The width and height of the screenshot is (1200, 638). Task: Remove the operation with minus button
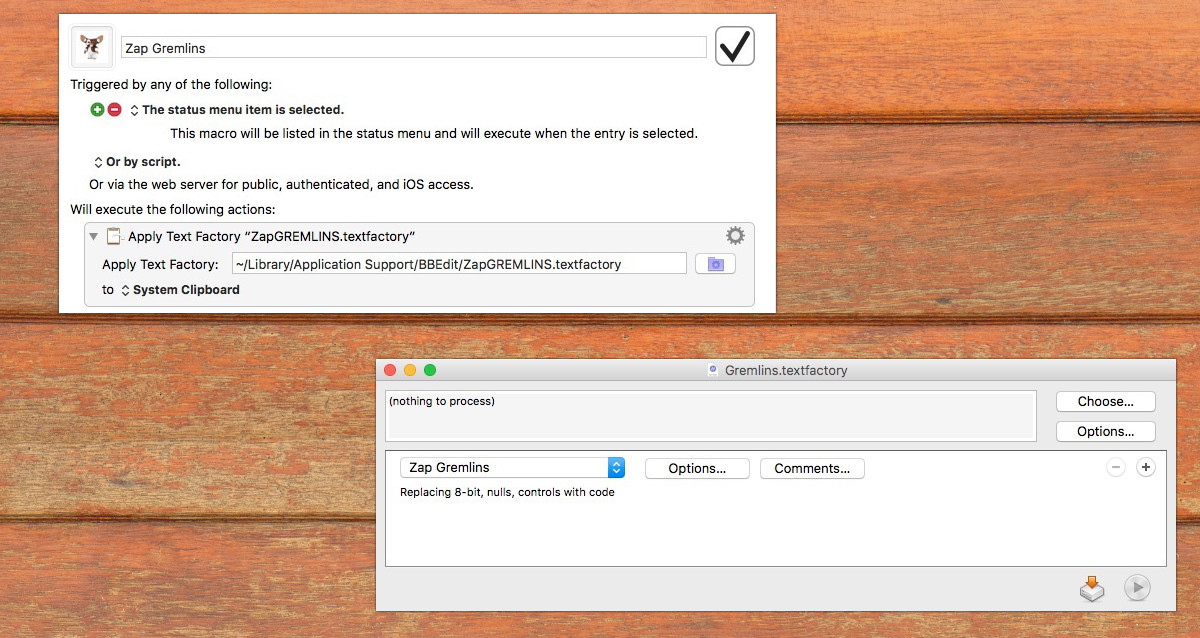1117,467
